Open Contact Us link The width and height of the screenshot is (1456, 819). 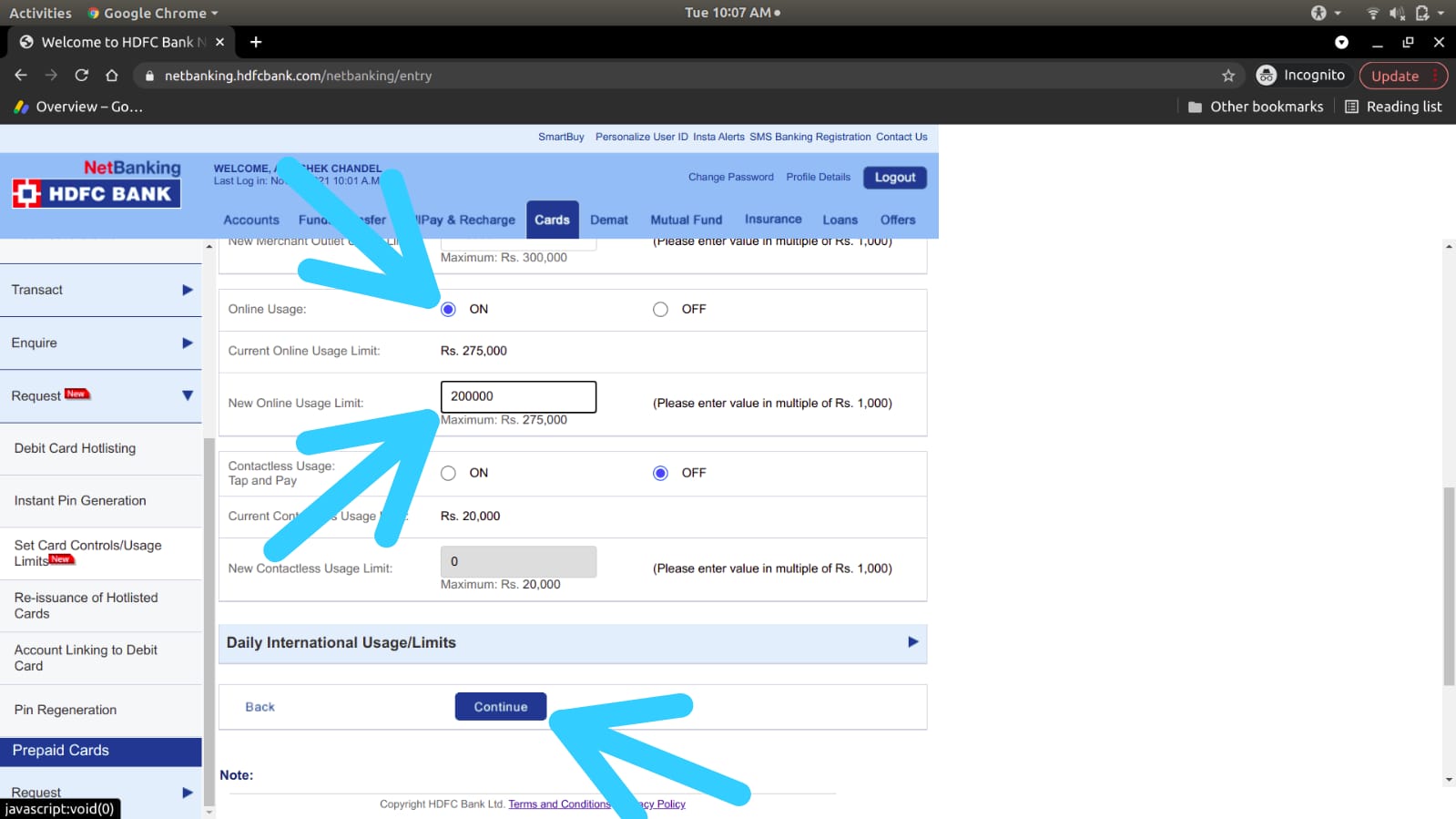[x=901, y=137]
